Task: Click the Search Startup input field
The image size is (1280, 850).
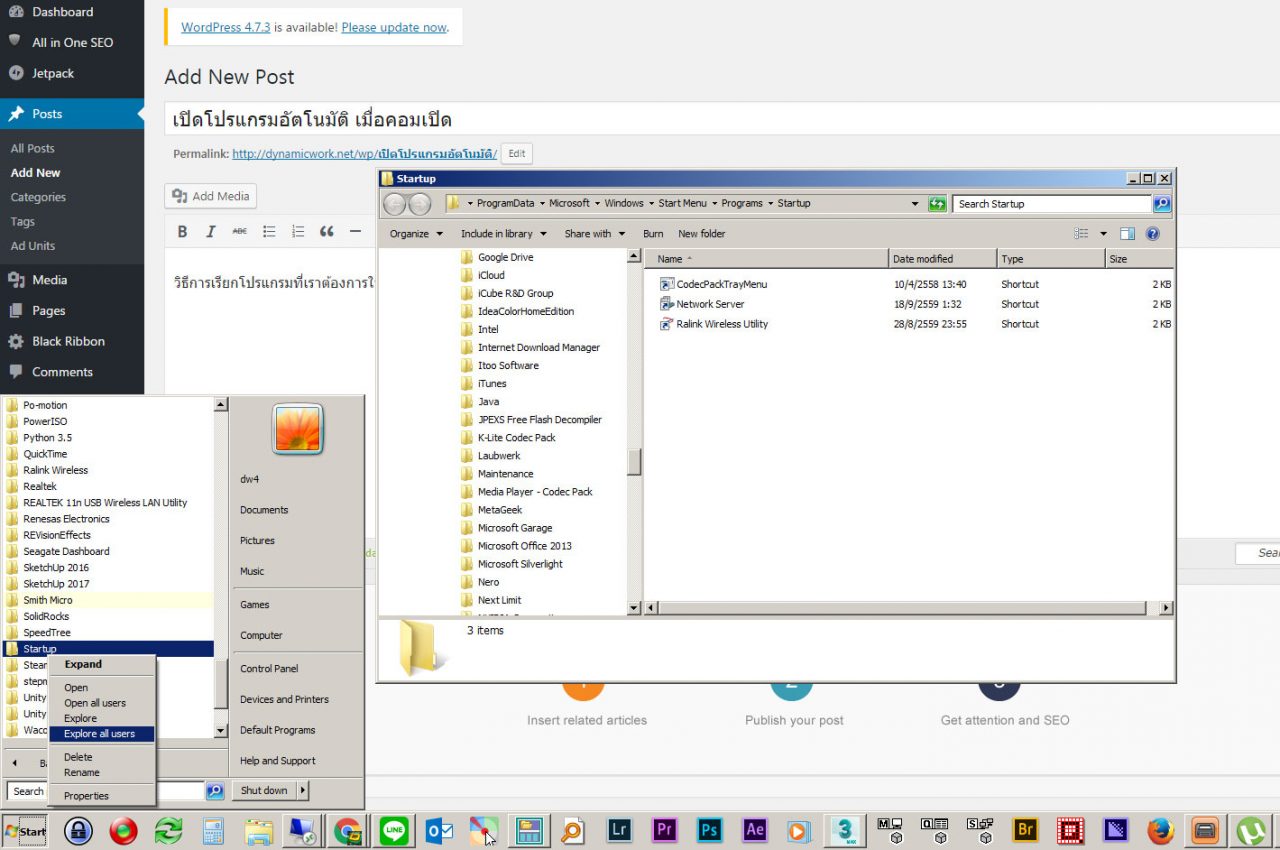Action: point(1052,204)
